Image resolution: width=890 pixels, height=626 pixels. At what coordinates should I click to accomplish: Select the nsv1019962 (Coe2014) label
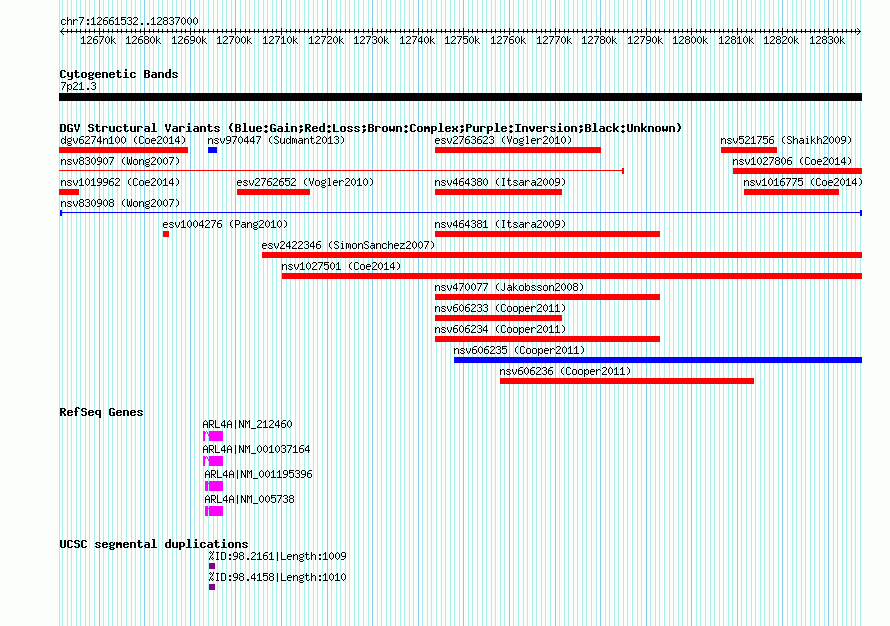tap(120, 182)
